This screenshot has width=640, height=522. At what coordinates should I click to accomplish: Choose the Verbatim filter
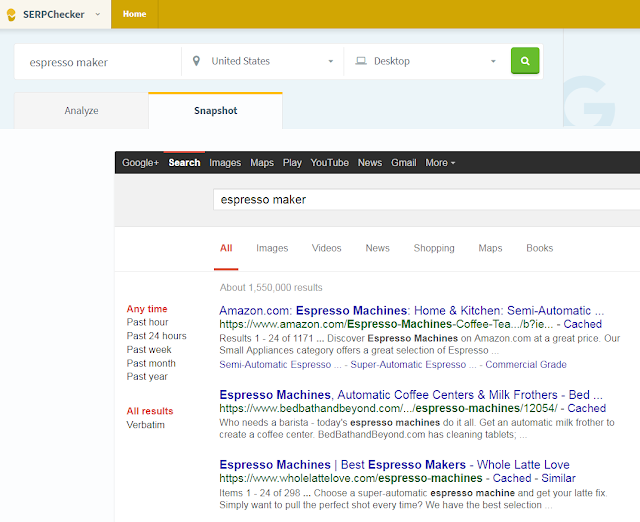146,425
